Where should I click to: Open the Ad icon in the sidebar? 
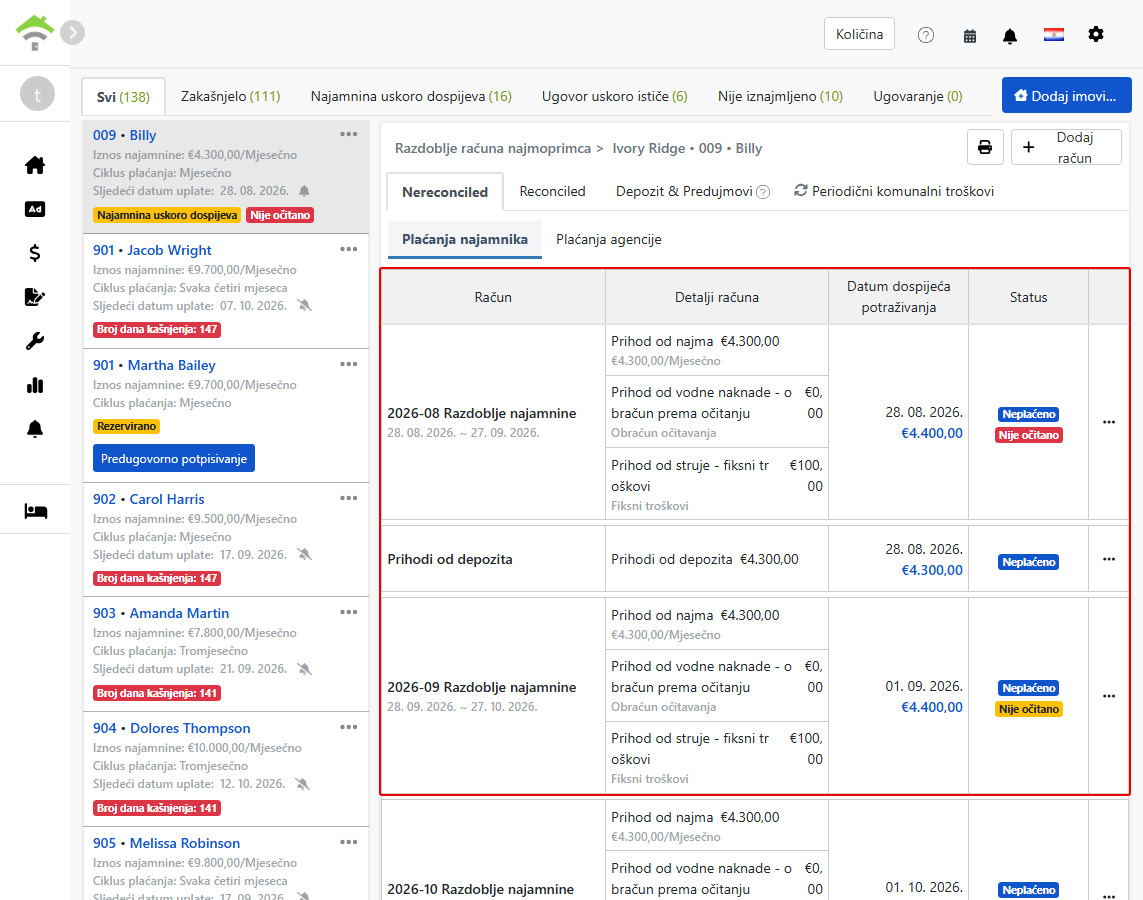click(35, 209)
